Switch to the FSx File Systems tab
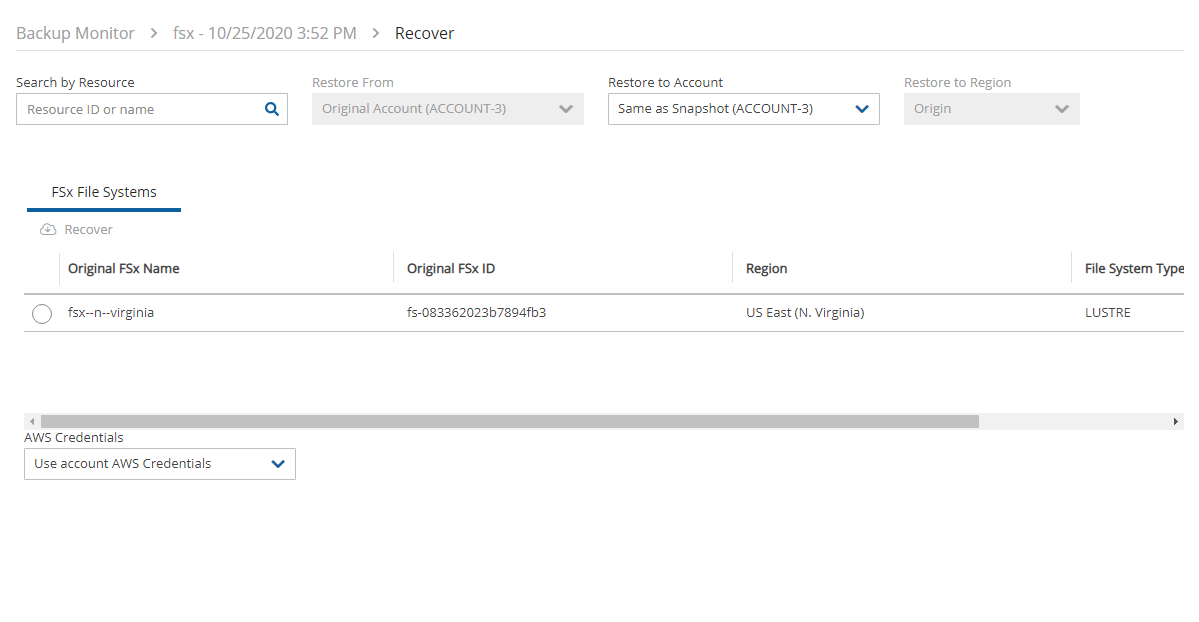Viewport: 1199px width, 622px height. click(104, 192)
